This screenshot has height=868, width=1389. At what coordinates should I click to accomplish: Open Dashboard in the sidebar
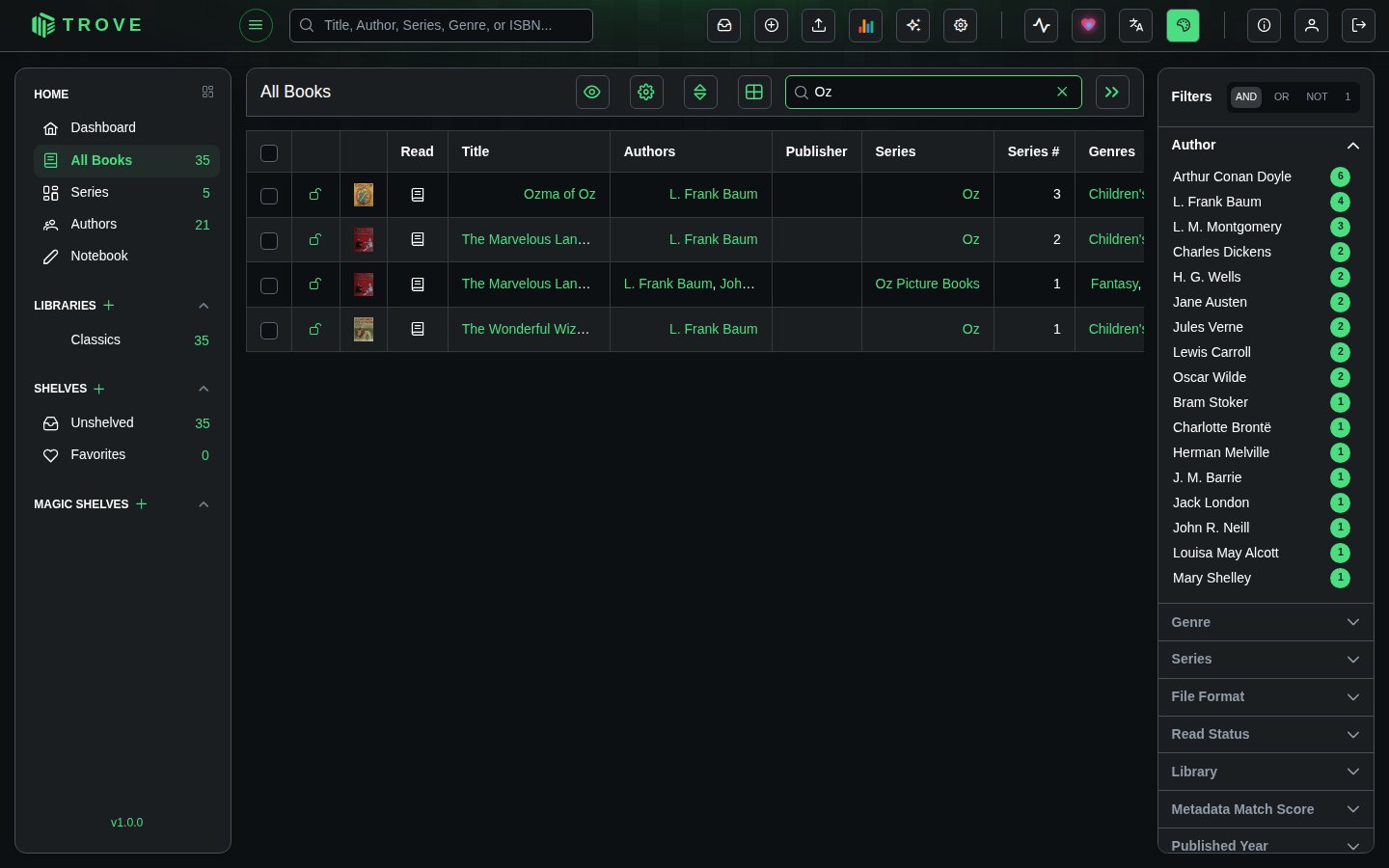tap(126, 128)
